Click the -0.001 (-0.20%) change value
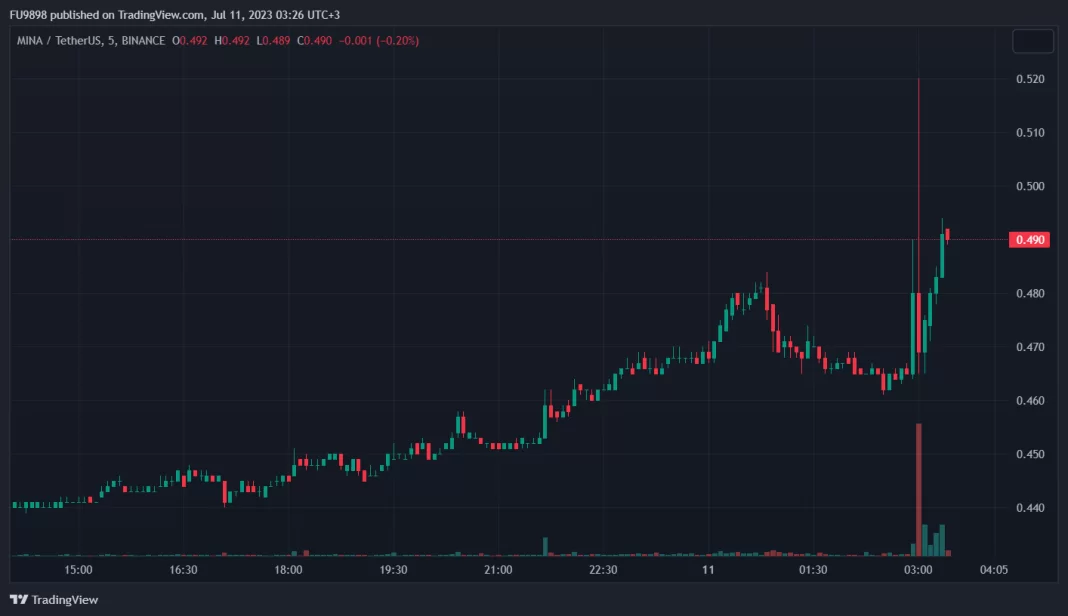Viewport: 1068px width, 616px height. pyautogui.click(x=377, y=41)
